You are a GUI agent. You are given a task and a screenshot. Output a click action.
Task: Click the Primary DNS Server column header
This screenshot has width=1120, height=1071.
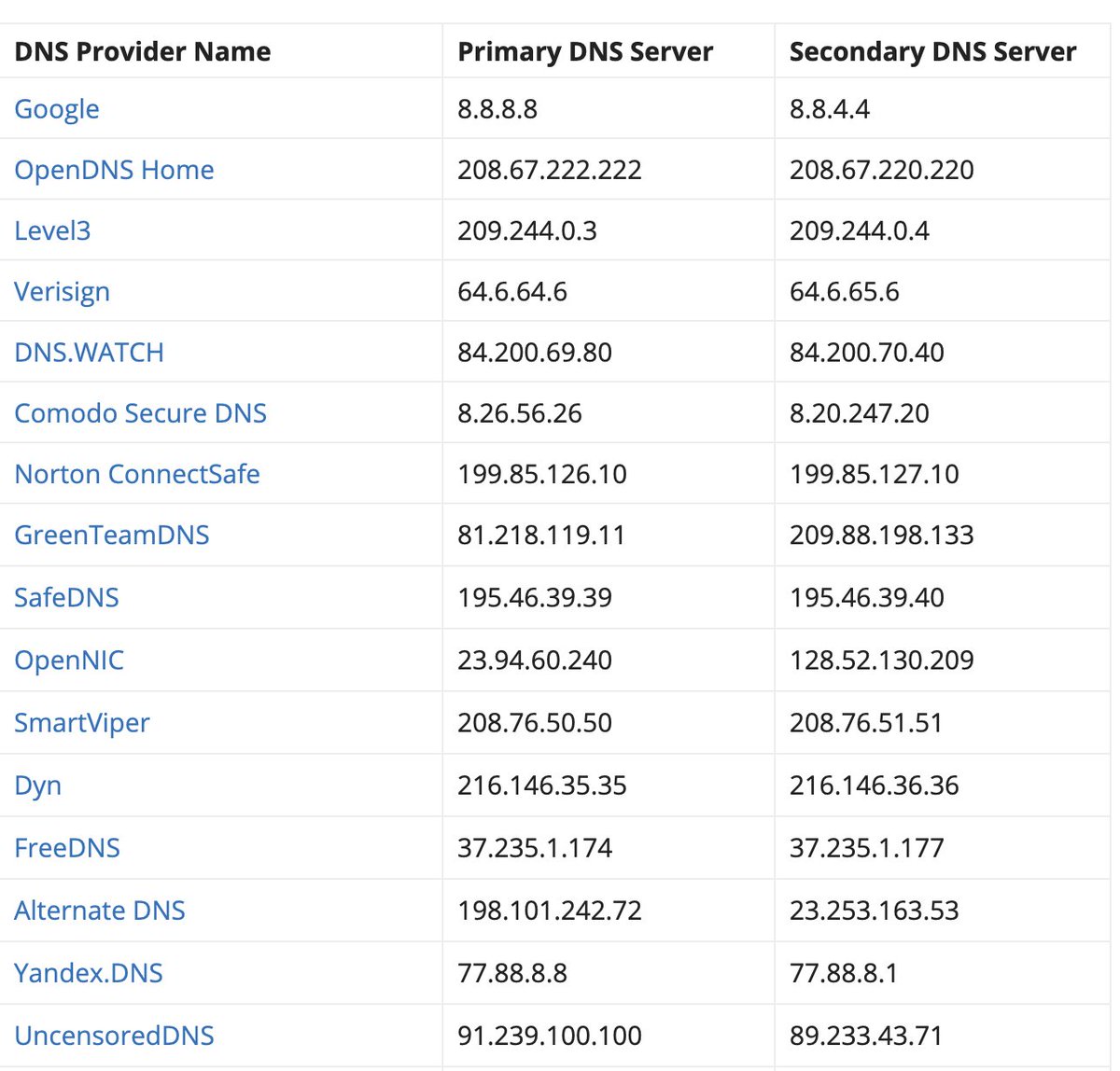(584, 51)
